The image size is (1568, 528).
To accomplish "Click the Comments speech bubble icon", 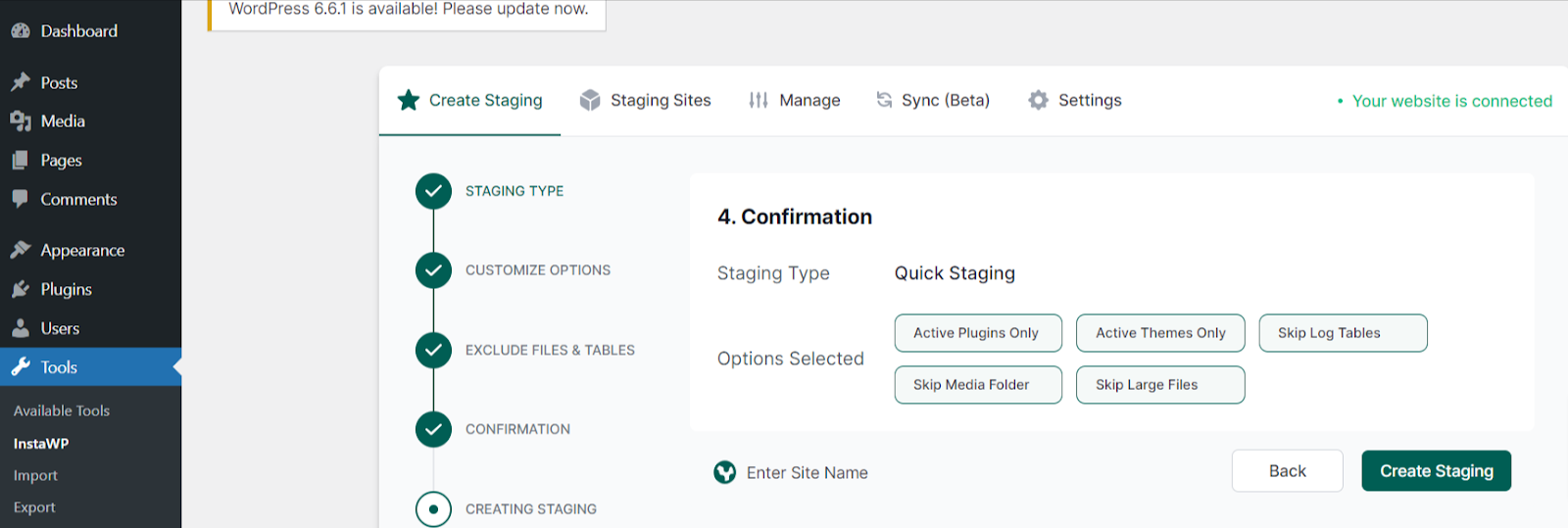I will tap(21, 199).
